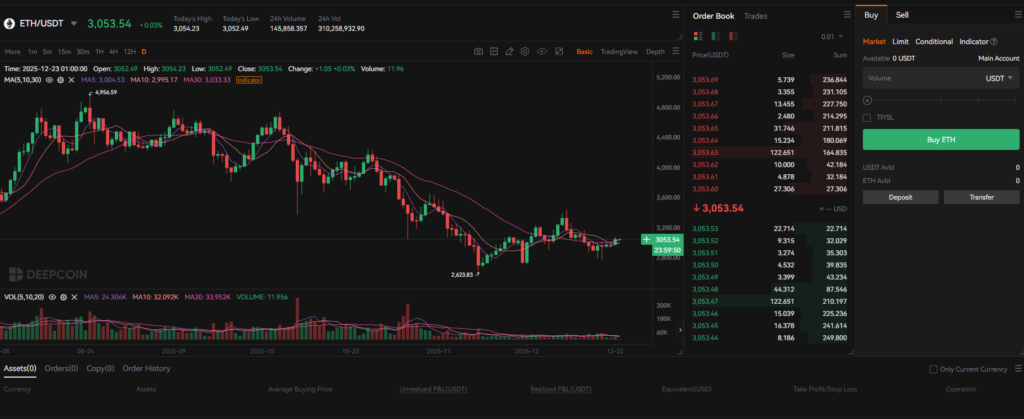Click the Buy ETH button
1024x419 pixels.
click(x=940, y=140)
